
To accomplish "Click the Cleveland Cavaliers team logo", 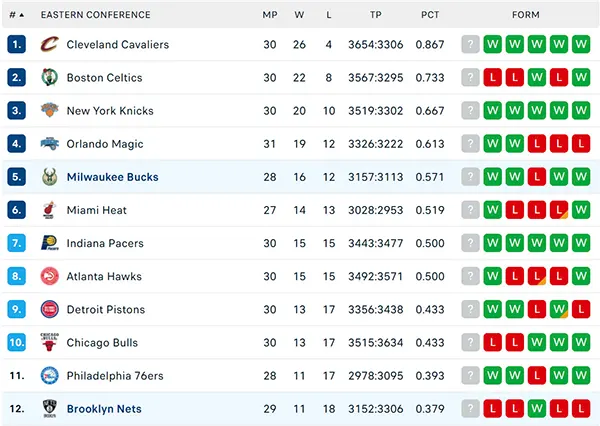I will coord(50,44).
